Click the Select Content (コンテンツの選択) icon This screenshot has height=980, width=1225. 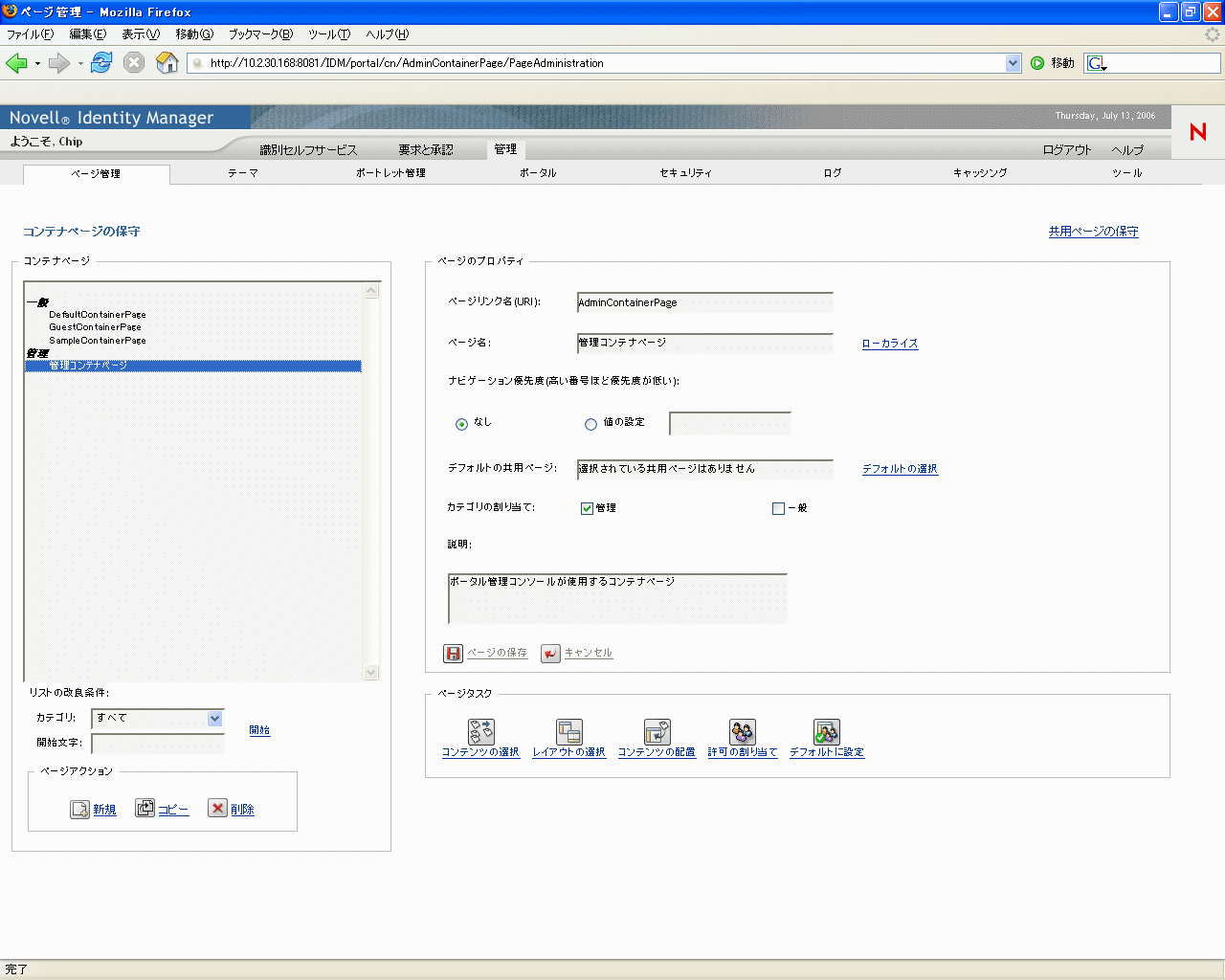[x=481, y=732]
